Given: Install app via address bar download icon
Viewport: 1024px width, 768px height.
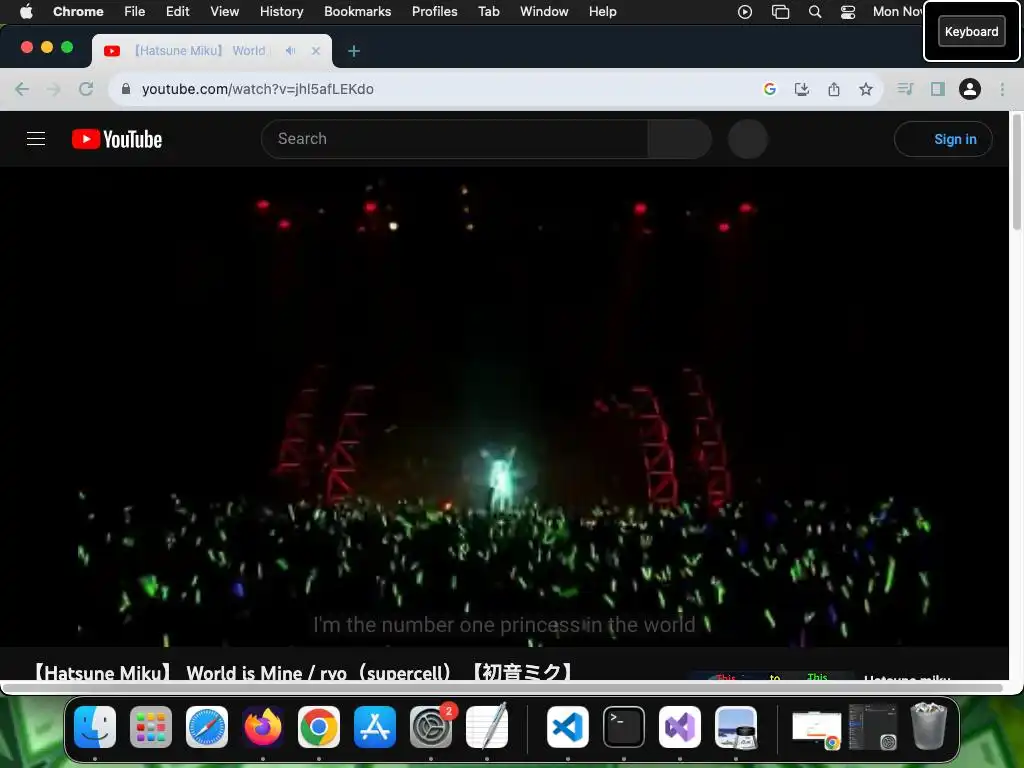Looking at the screenshot, I should click(802, 89).
